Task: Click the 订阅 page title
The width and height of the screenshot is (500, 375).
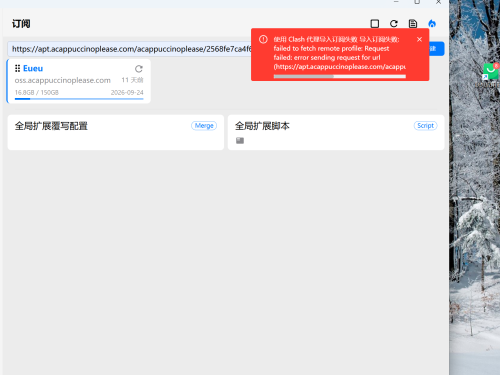Action: [x=21, y=24]
